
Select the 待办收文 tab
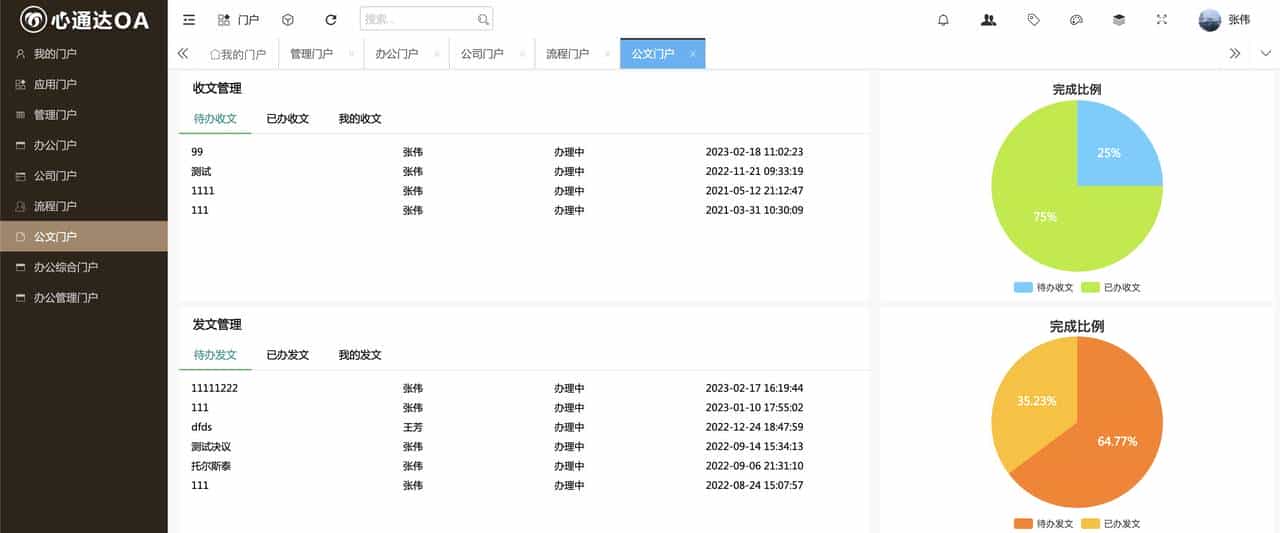[215, 118]
